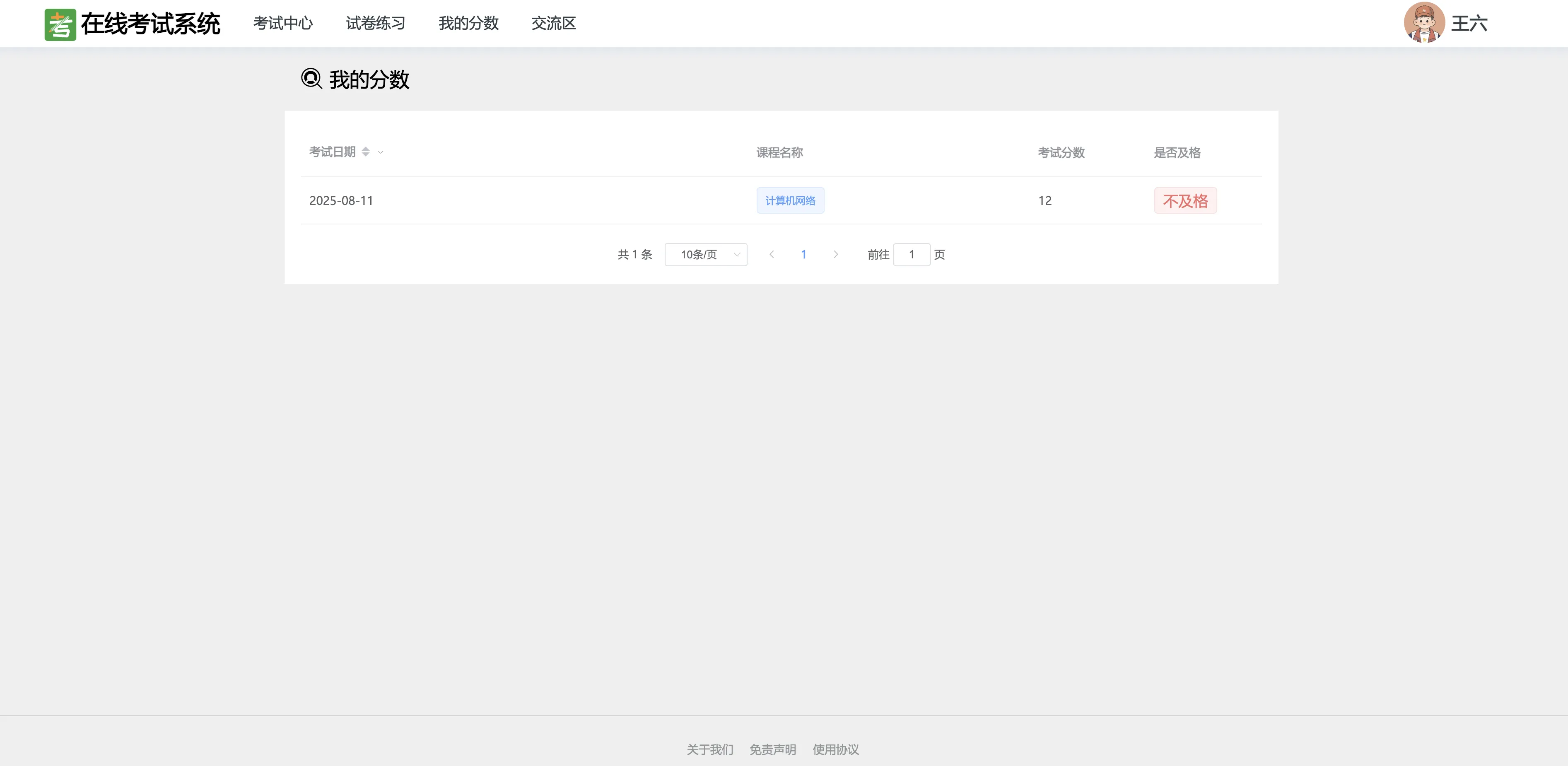This screenshot has height=766, width=1568.
Task: Open the 关于我们 footer link
Action: point(710,749)
